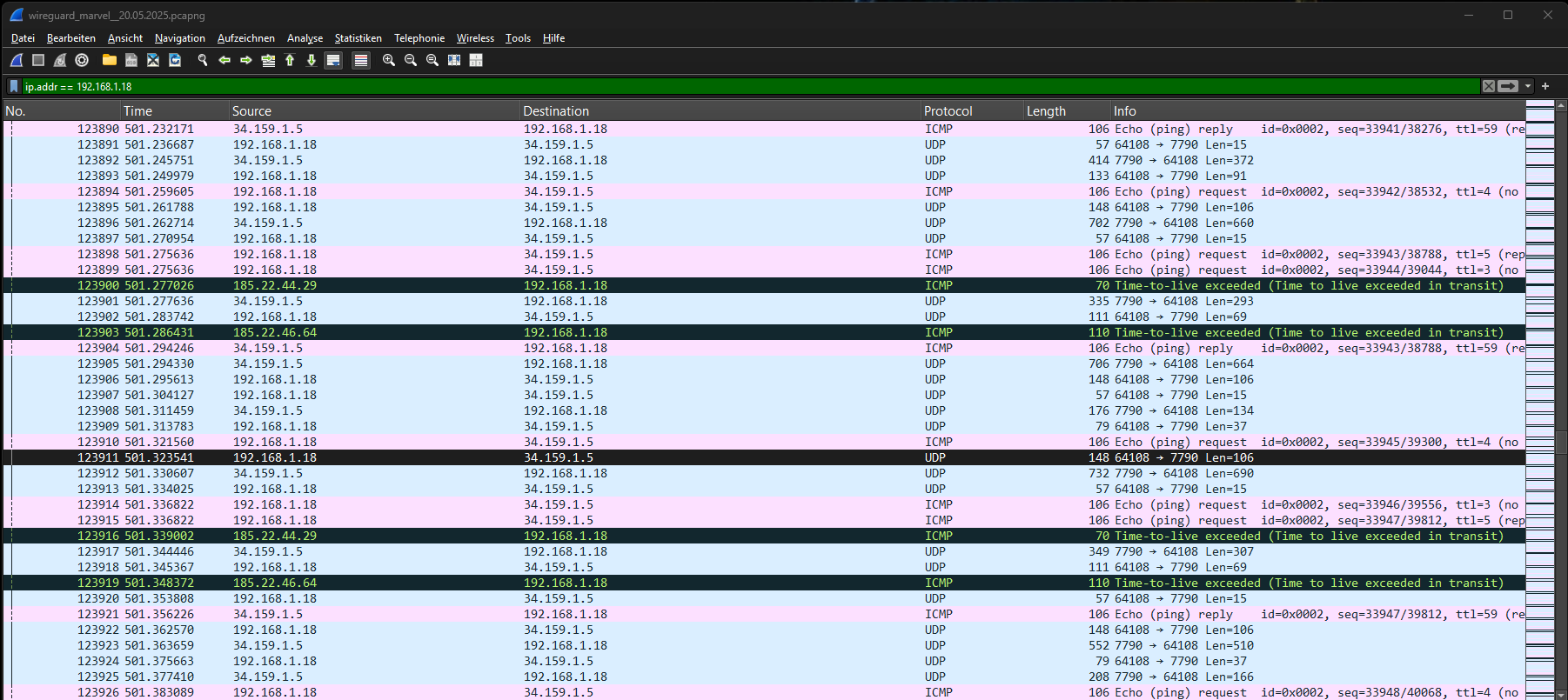1568x700 pixels.
Task: Select packet 123916 Time-to-live exceeded
Action: (x=764, y=536)
